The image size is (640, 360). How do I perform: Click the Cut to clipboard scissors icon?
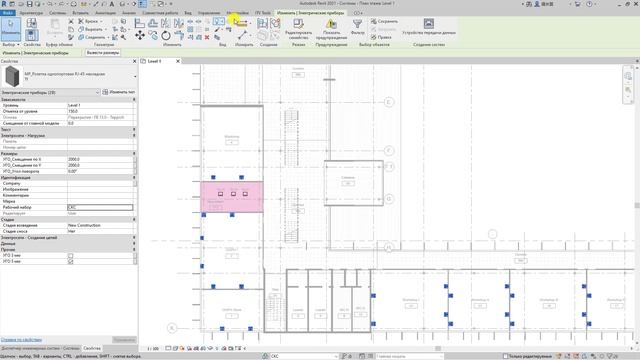coord(71,21)
